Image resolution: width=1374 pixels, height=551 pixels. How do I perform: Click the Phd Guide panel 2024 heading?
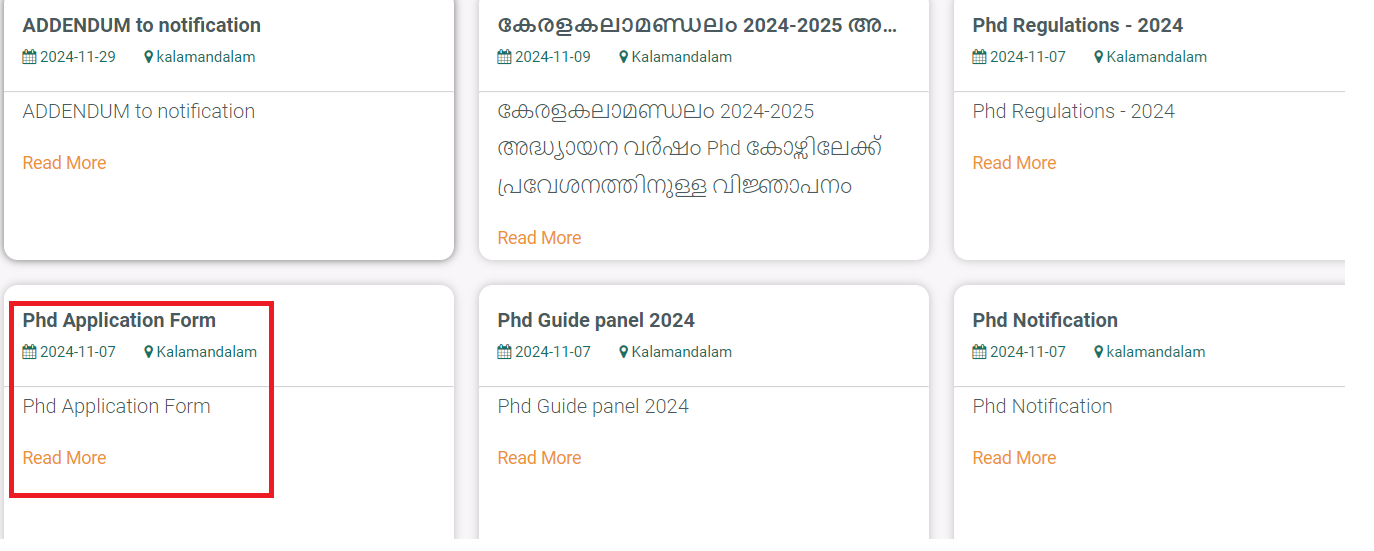596,321
